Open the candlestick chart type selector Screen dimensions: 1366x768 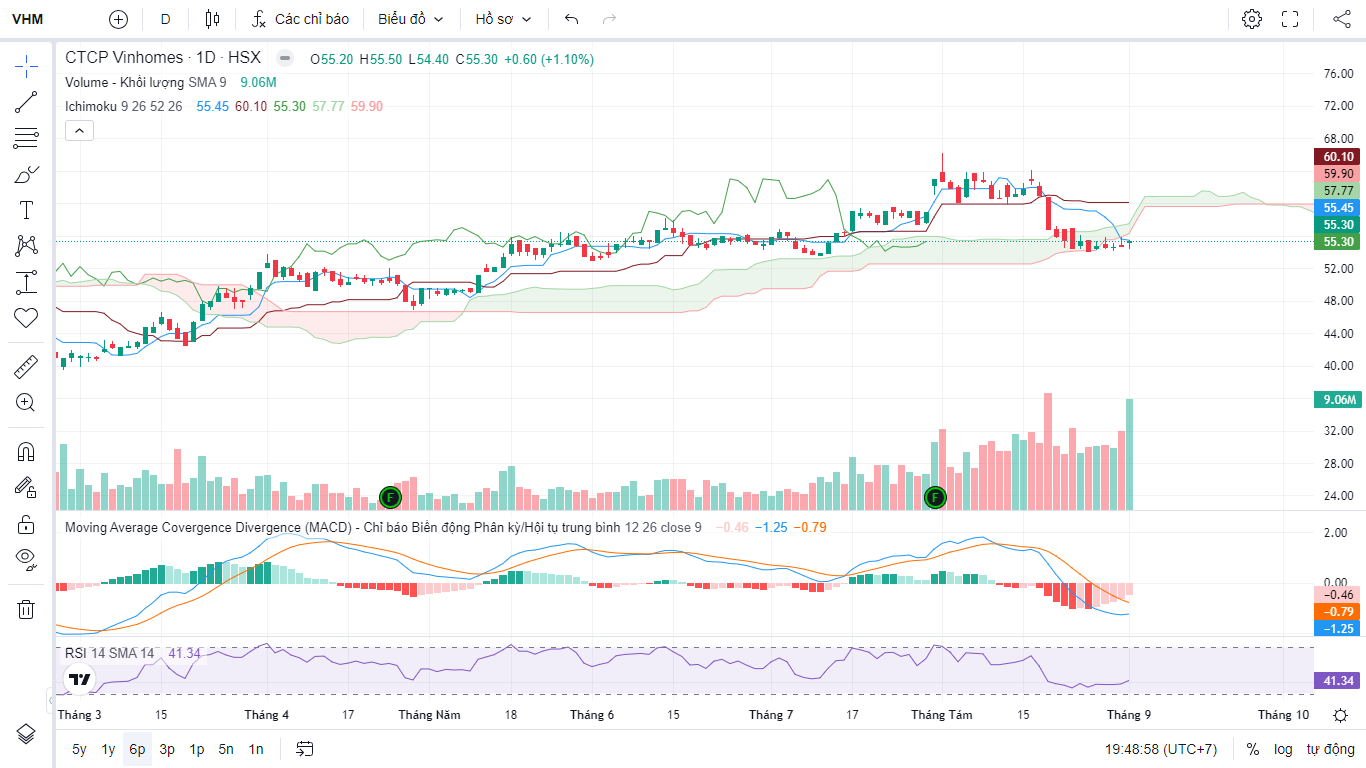coord(211,19)
